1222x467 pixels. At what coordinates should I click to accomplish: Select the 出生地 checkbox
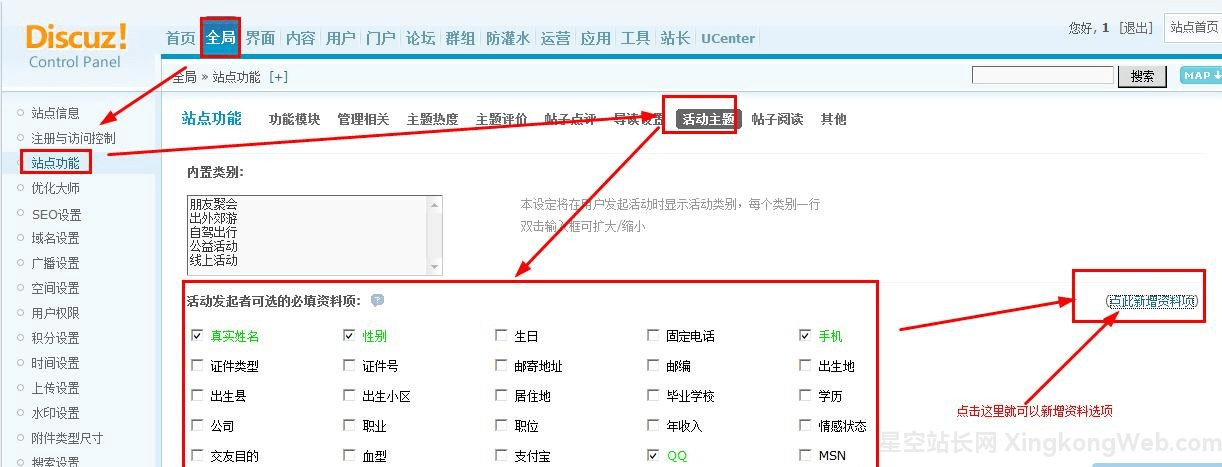coord(805,366)
